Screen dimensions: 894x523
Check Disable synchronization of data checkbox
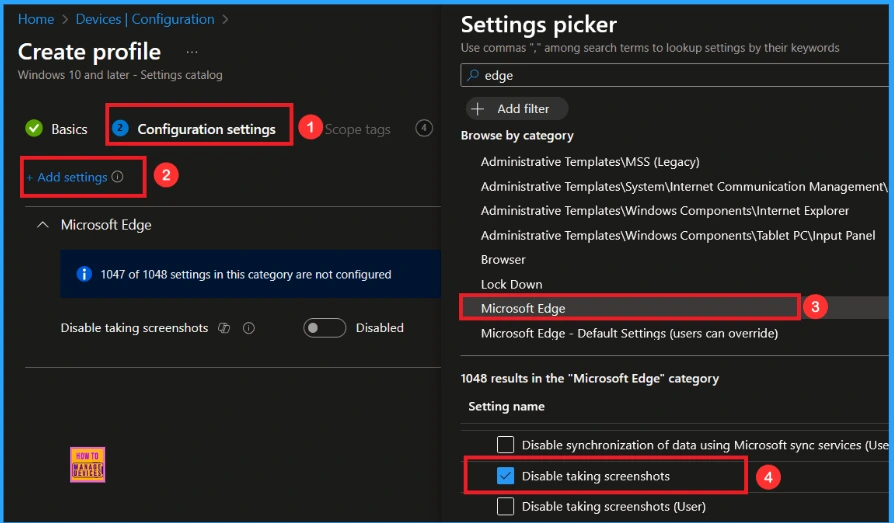(x=505, y=445)
